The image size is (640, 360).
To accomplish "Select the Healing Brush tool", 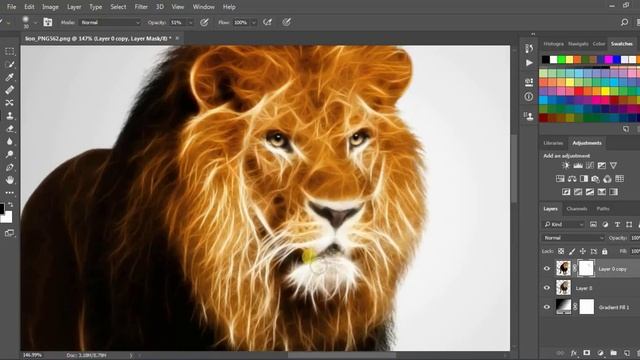I will pyautogui.click(x=9, y=90).
